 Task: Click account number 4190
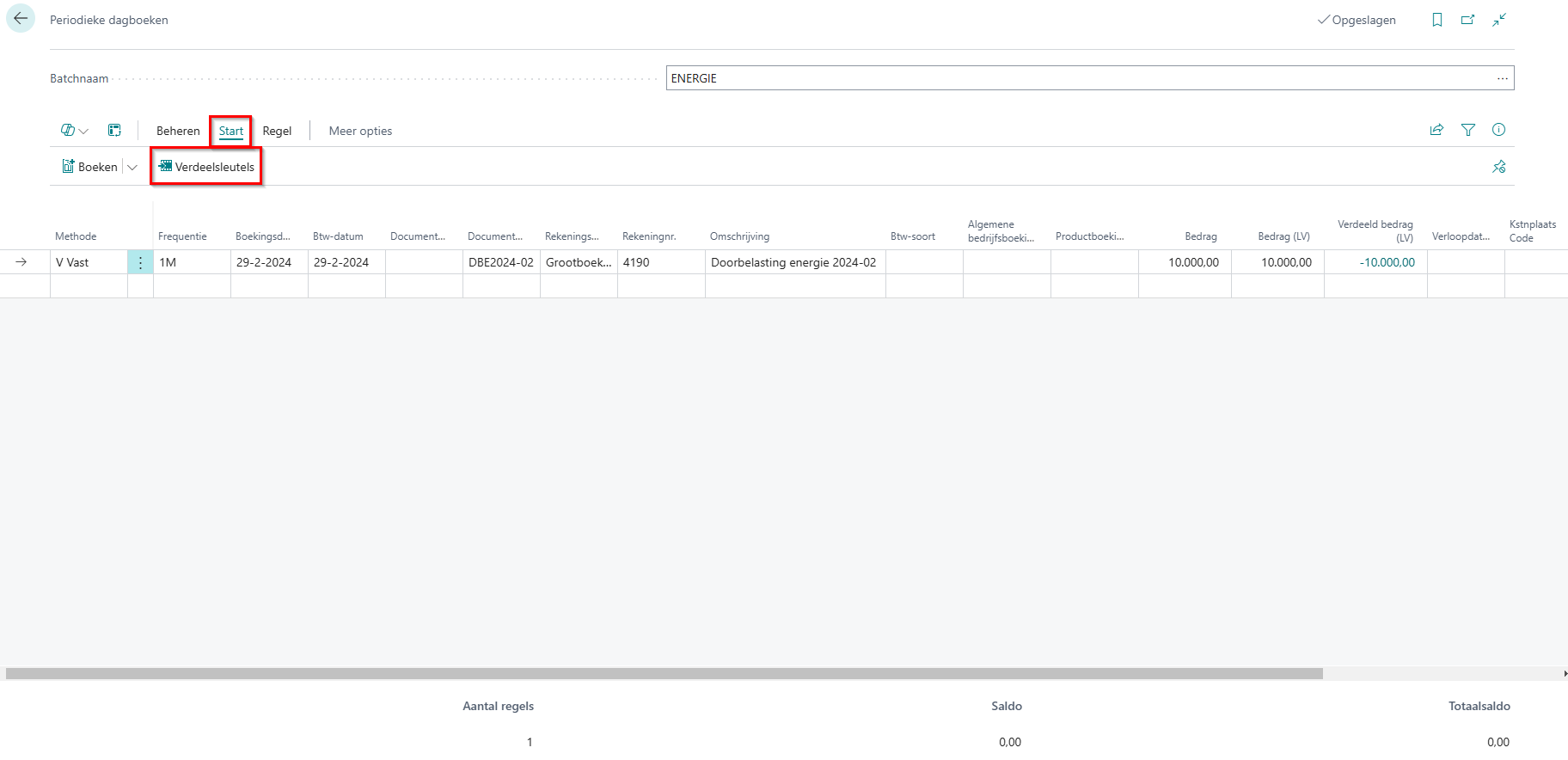pos(661,262)
